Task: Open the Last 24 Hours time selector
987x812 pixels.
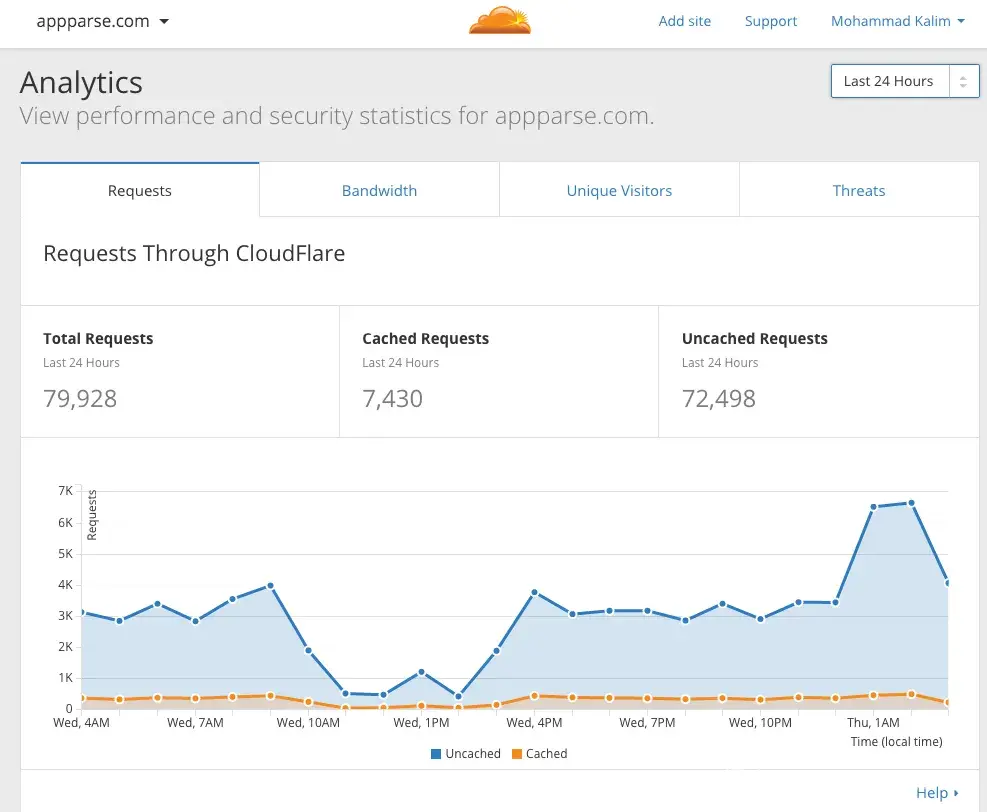Action: pos(904,81)
